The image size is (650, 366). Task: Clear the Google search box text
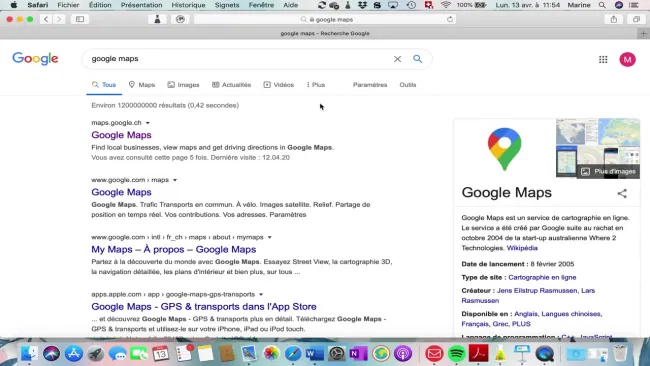pyautogui.click(x=397, y=59)
